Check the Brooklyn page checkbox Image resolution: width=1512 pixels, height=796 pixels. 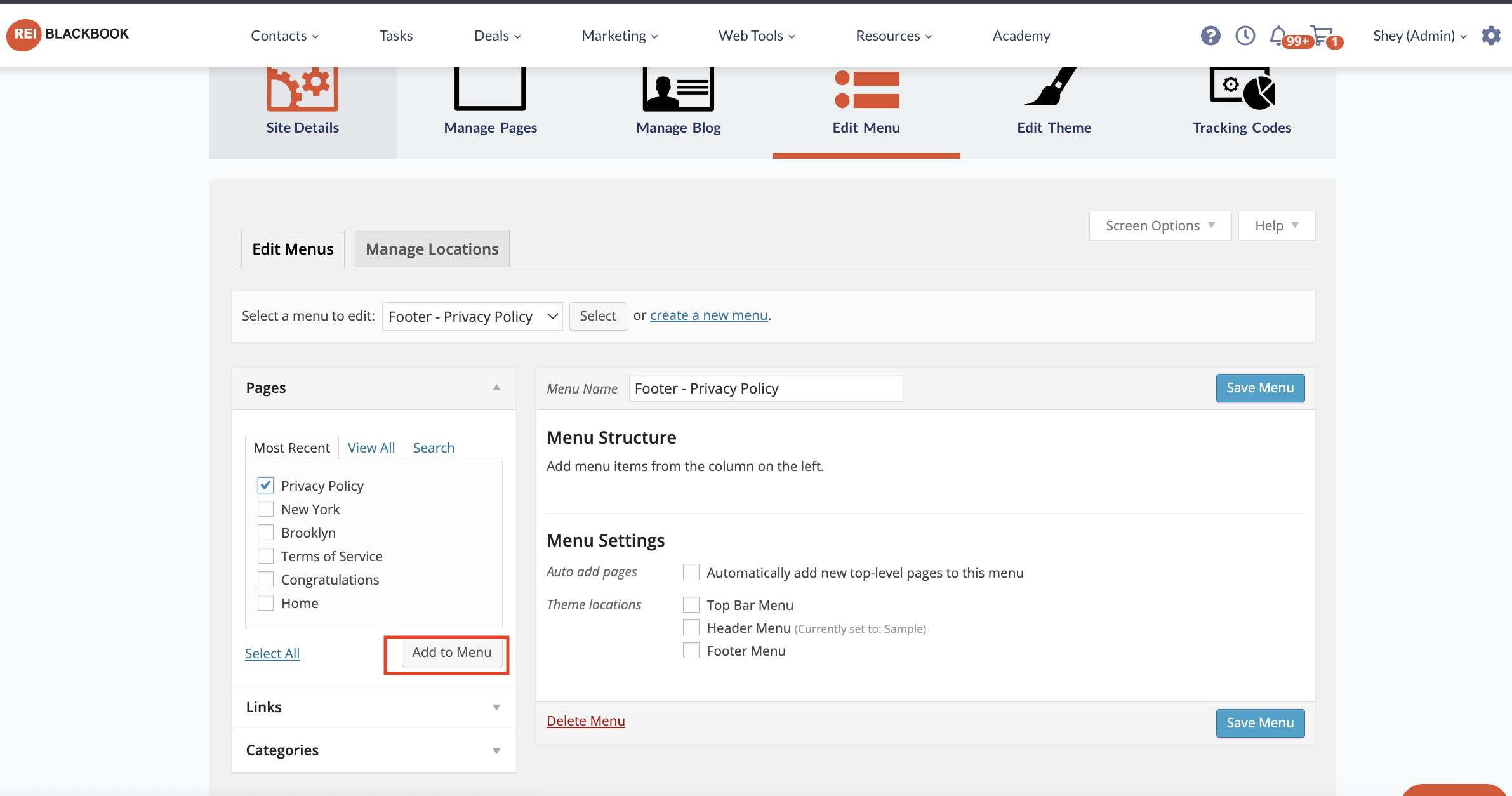265,532
